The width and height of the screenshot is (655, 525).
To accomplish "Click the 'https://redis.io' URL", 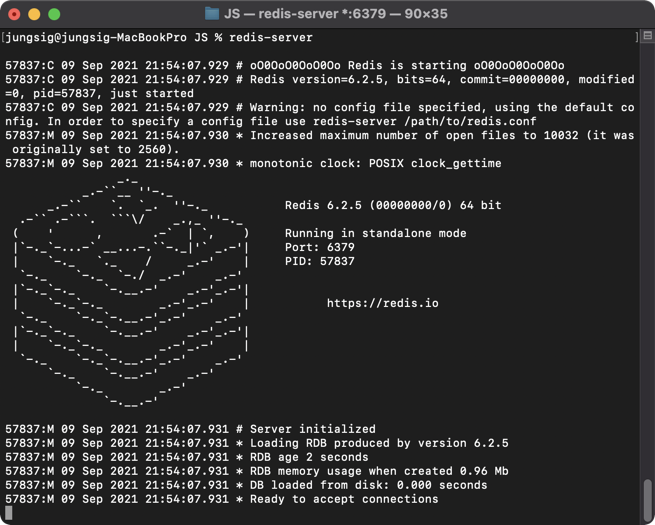I will [x=383, y=303].
